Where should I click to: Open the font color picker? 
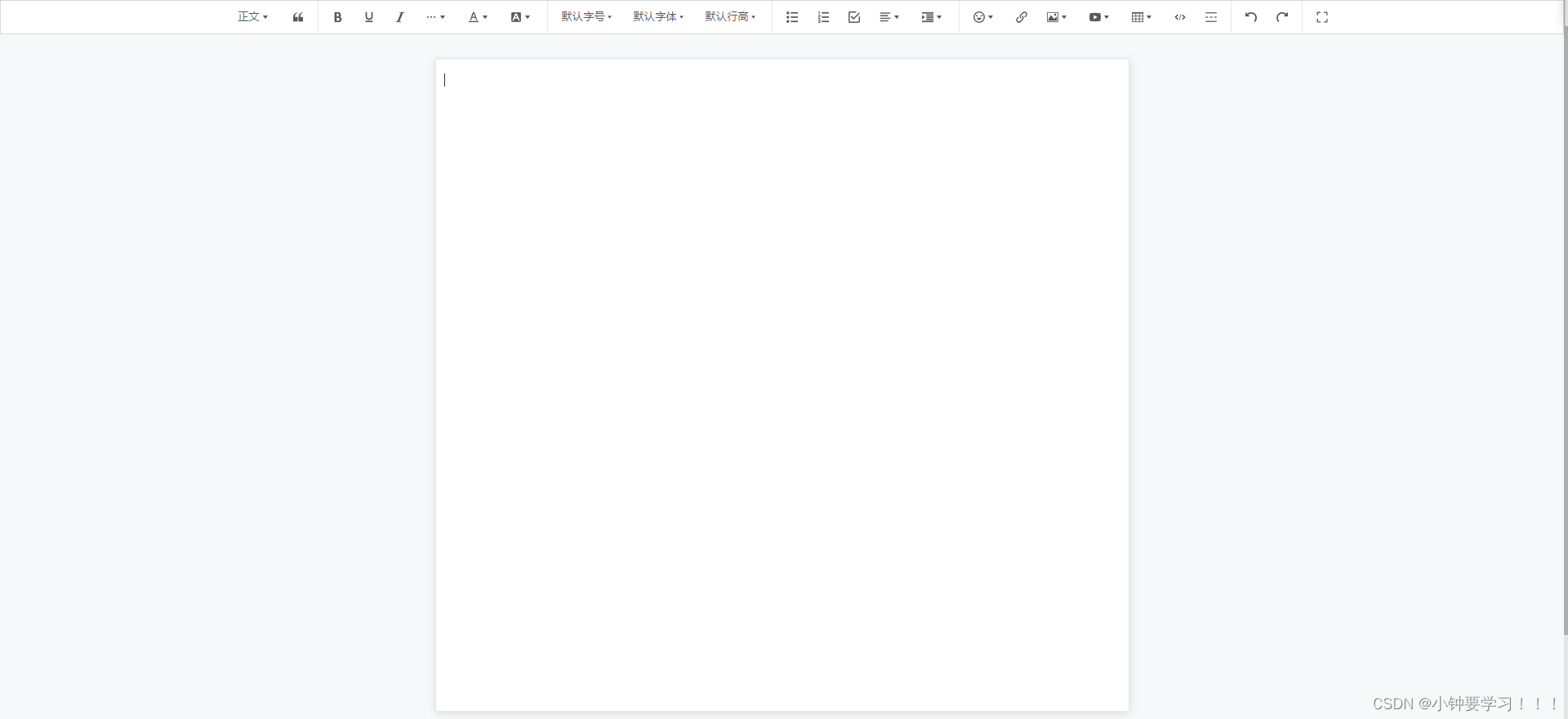pyautogui.click(x=478, y=17)
